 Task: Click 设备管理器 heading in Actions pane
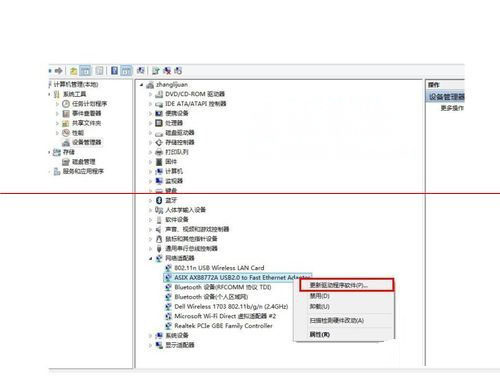tap(446, 97)
